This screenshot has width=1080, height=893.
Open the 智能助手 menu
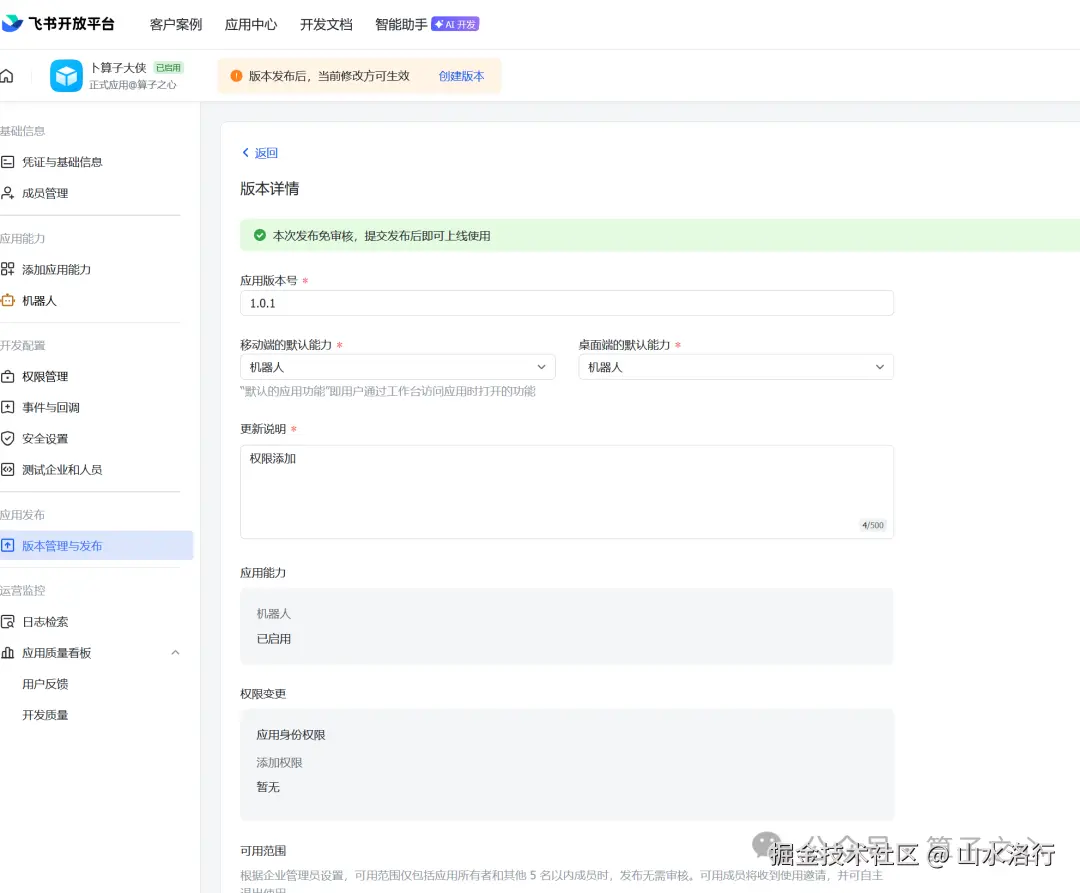[x=401, y=24]
